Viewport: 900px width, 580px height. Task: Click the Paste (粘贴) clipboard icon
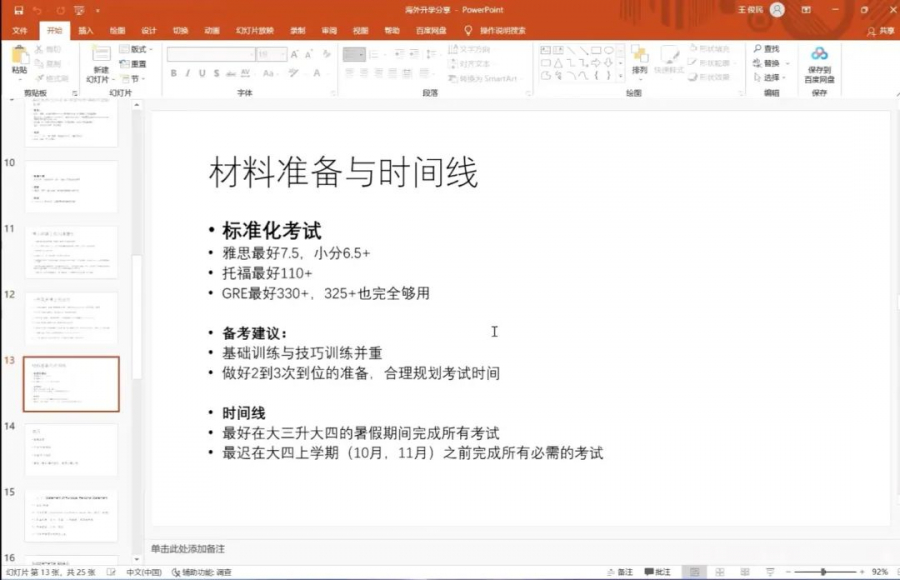point(20,58)
